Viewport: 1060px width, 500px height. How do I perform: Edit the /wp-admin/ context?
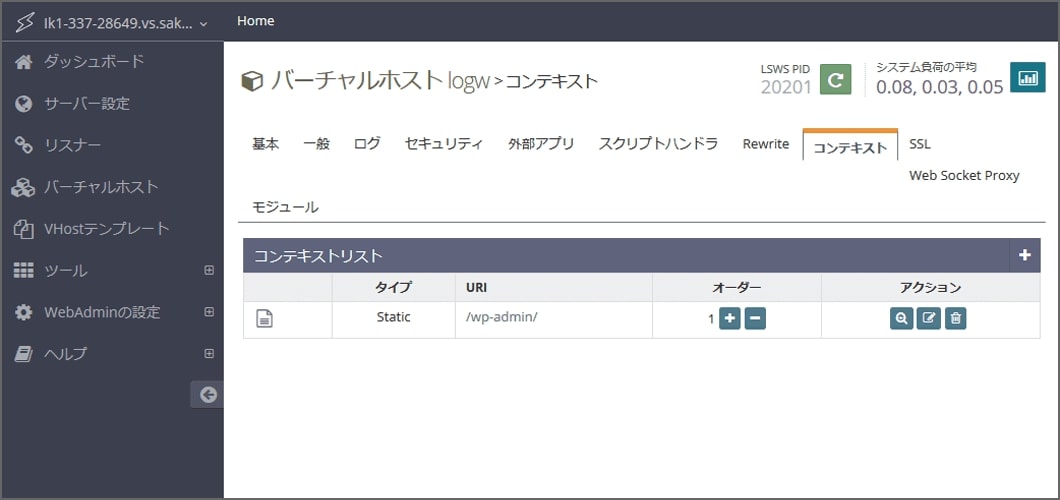[929, 319]
